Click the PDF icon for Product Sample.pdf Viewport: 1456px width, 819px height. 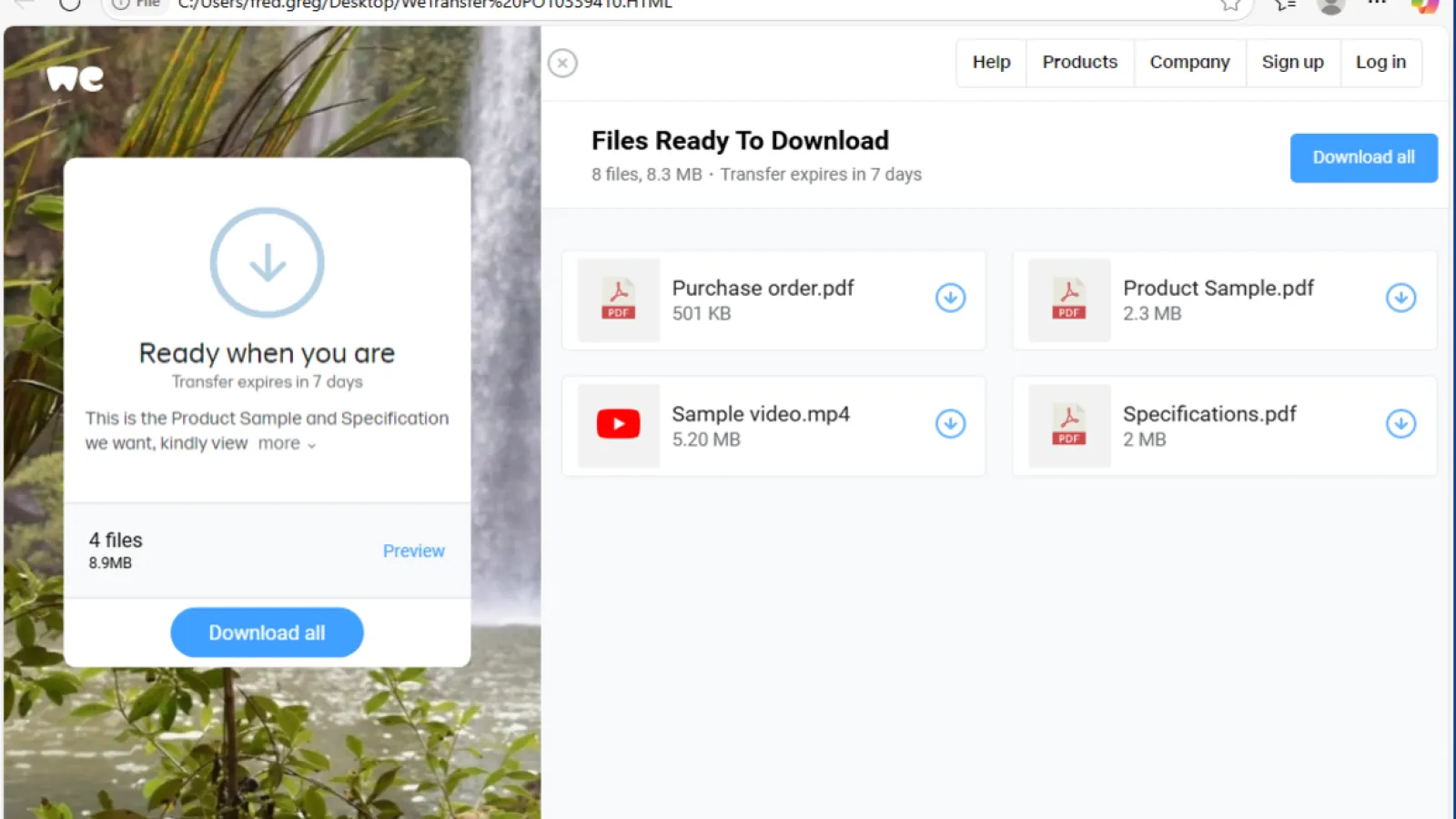[x=1069, y=299]
